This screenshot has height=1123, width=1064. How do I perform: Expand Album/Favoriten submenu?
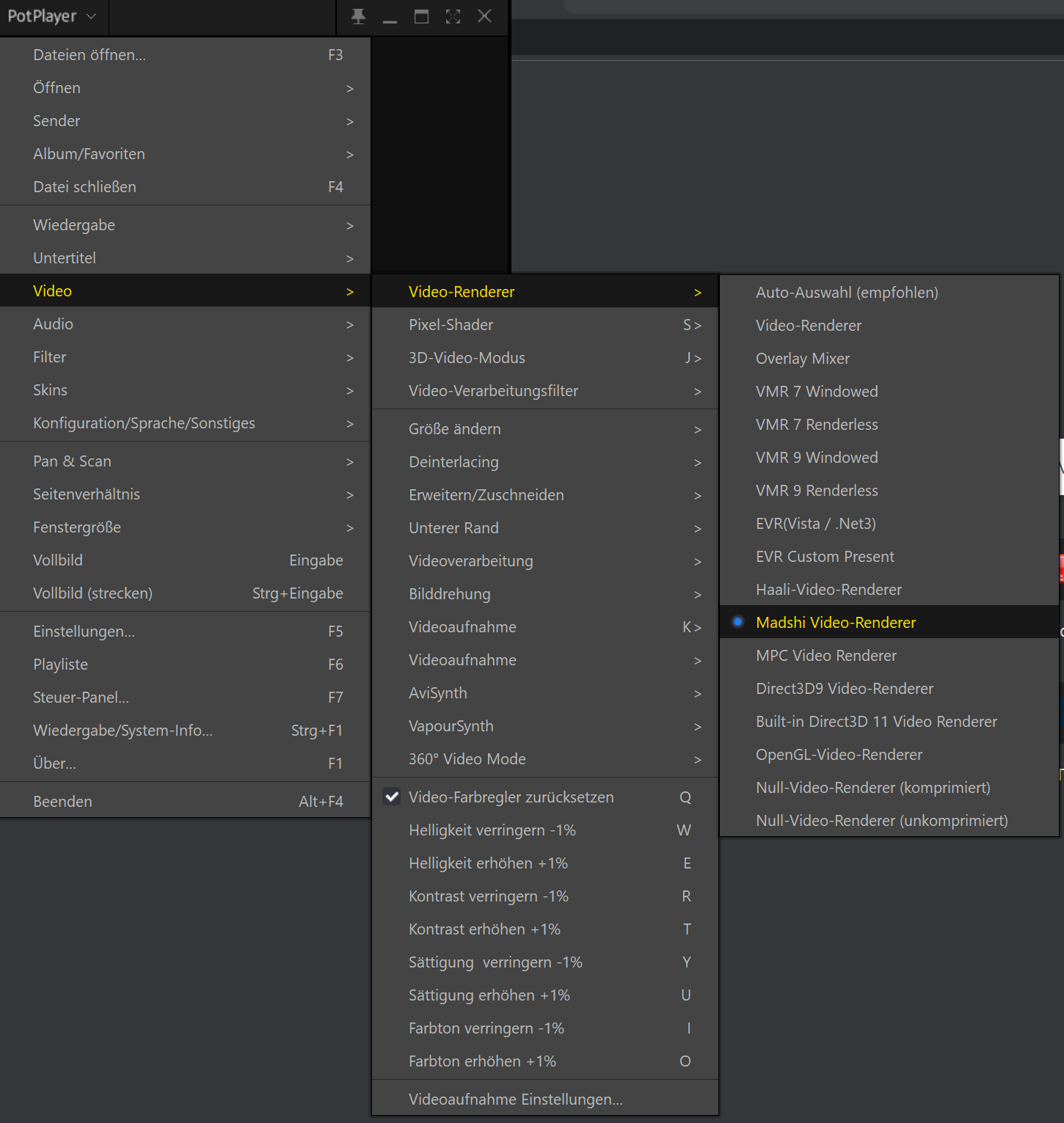click(185, 153)
